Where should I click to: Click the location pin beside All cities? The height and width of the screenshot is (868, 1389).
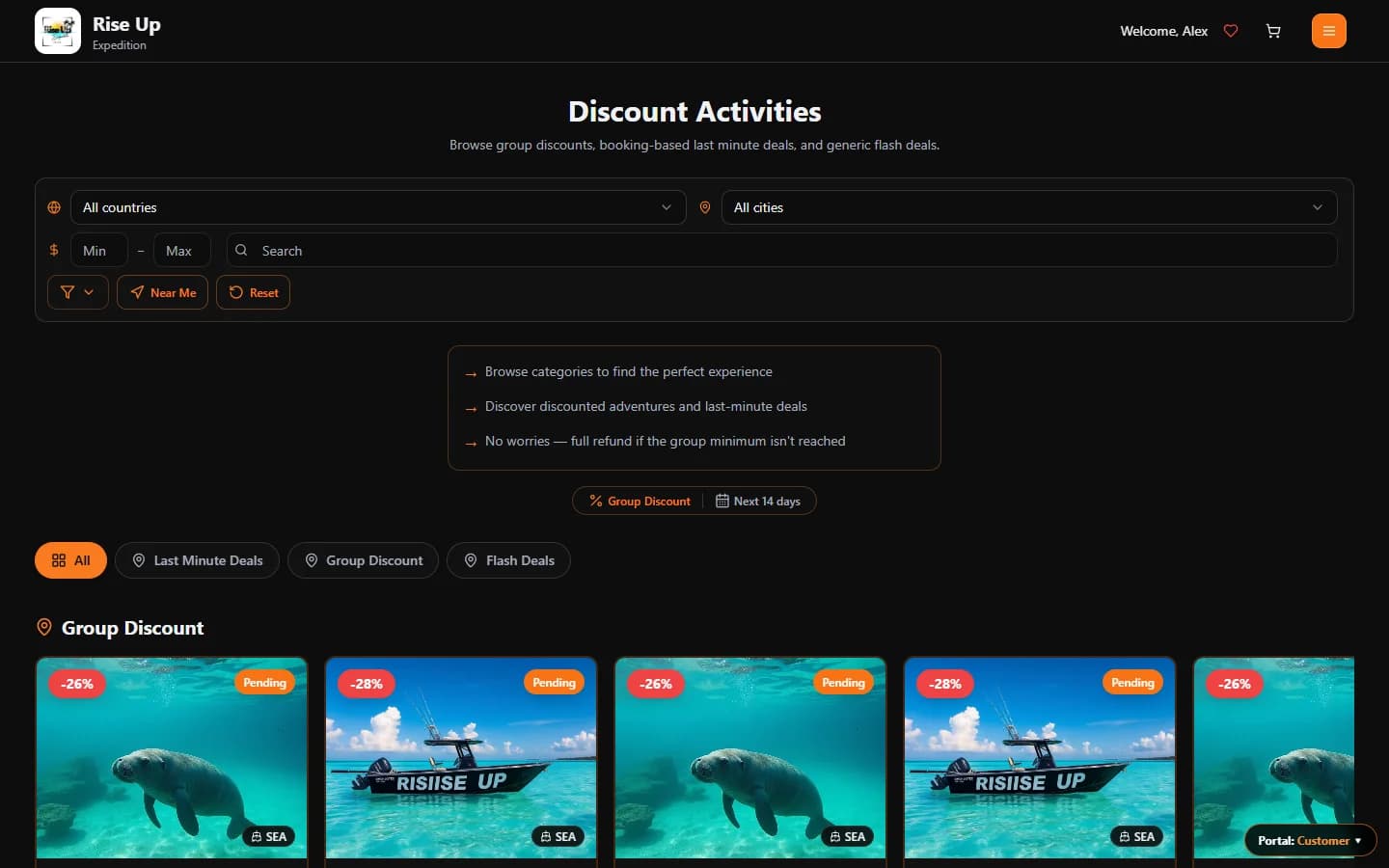tap(705, 207)
